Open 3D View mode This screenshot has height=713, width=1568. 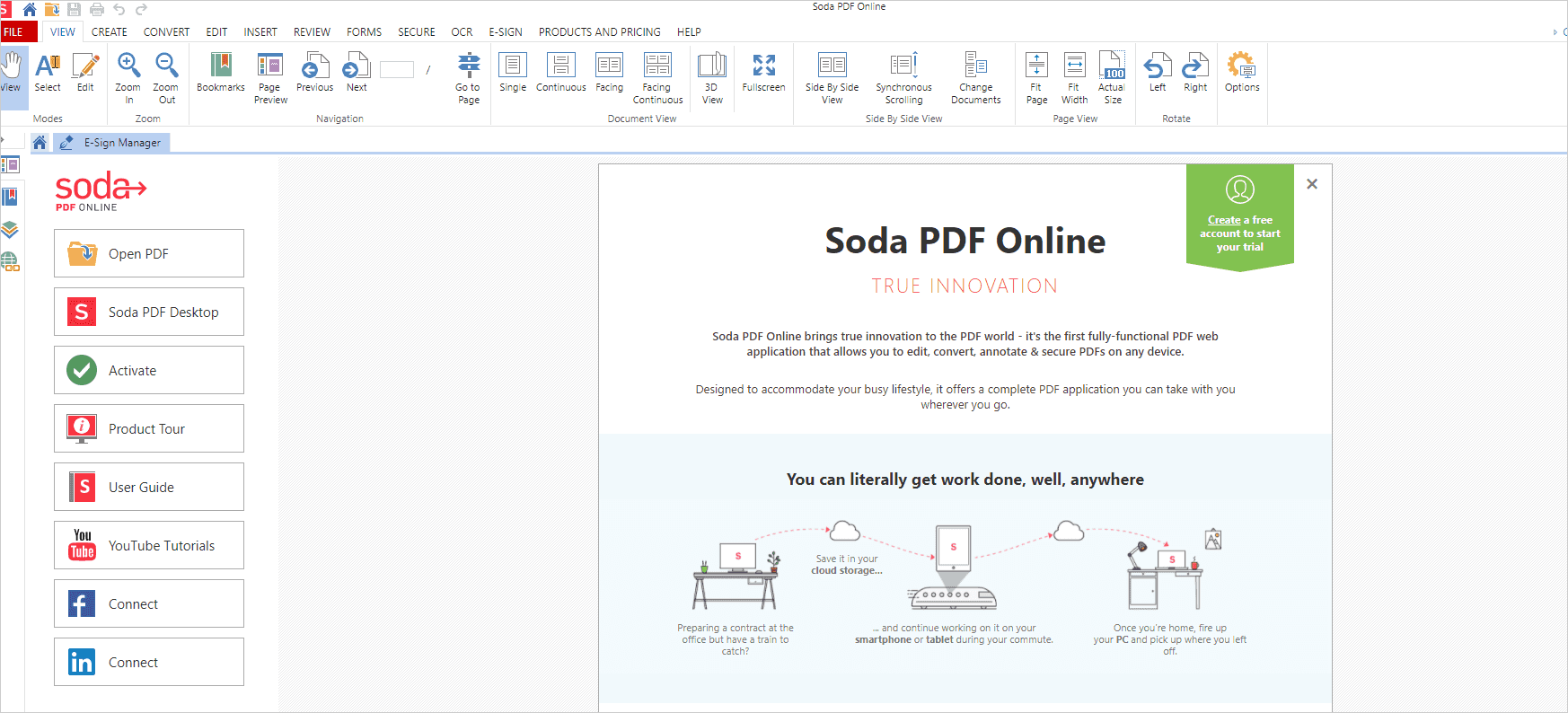(x=712, y=77)
